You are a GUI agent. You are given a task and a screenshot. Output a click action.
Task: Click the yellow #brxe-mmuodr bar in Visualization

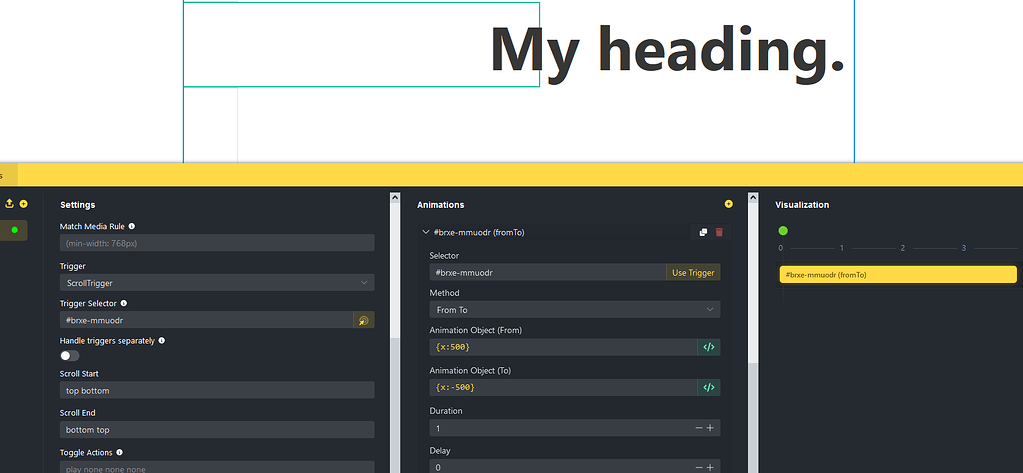(x=897, y=274)
